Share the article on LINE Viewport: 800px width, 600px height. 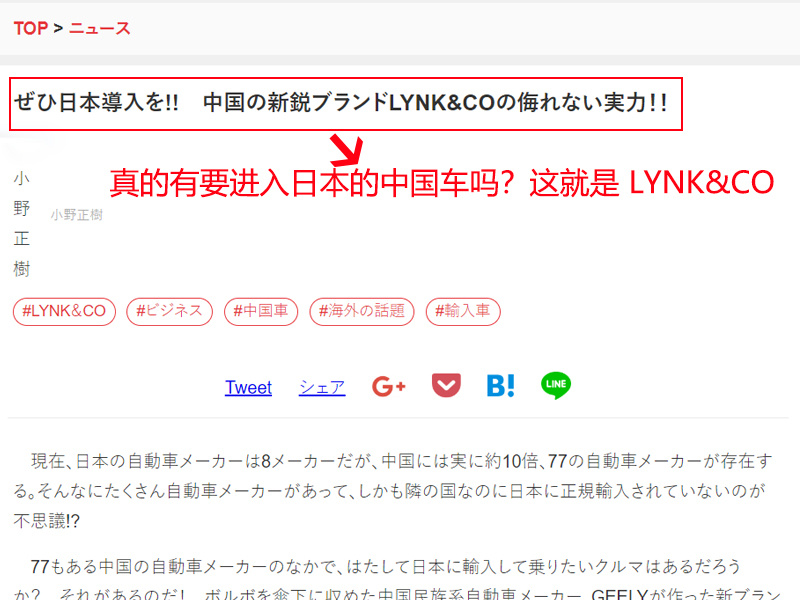(556, 385)
